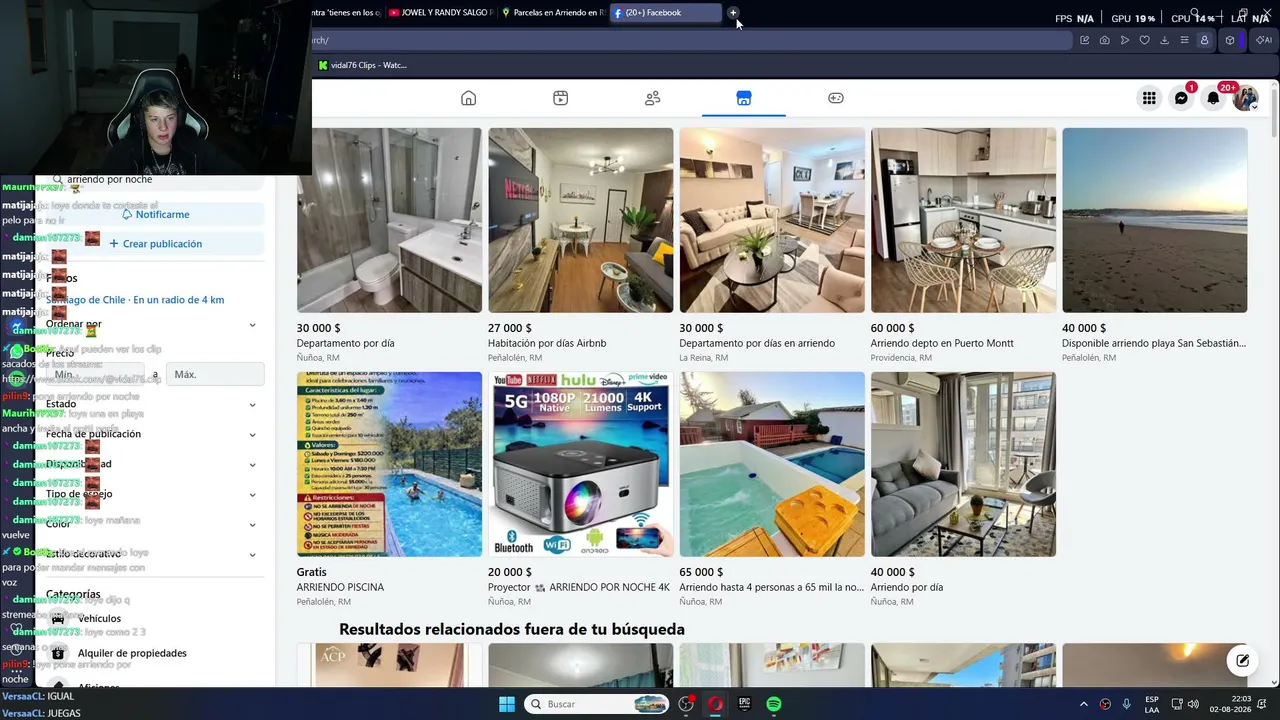Open the Facebook Home tab icon
The width and height of the screenshot is (1280, 720).
[468, 98]
